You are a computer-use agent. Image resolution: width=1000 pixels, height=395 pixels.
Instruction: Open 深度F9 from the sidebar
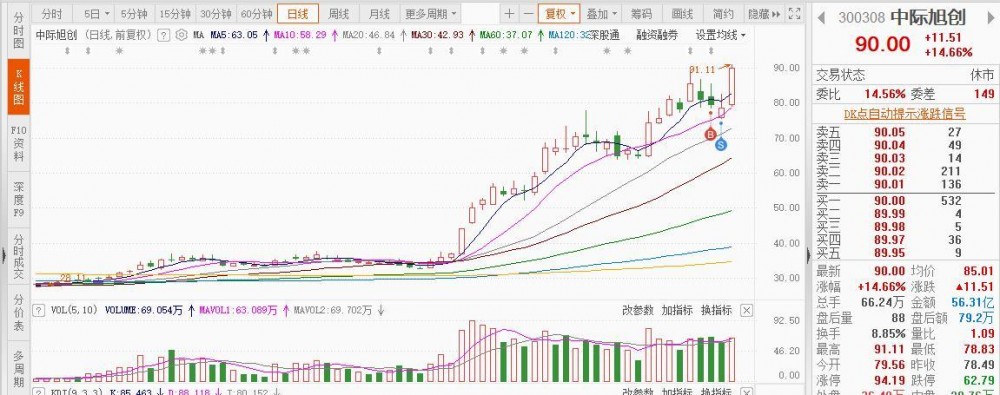click(x=18, y=199)
